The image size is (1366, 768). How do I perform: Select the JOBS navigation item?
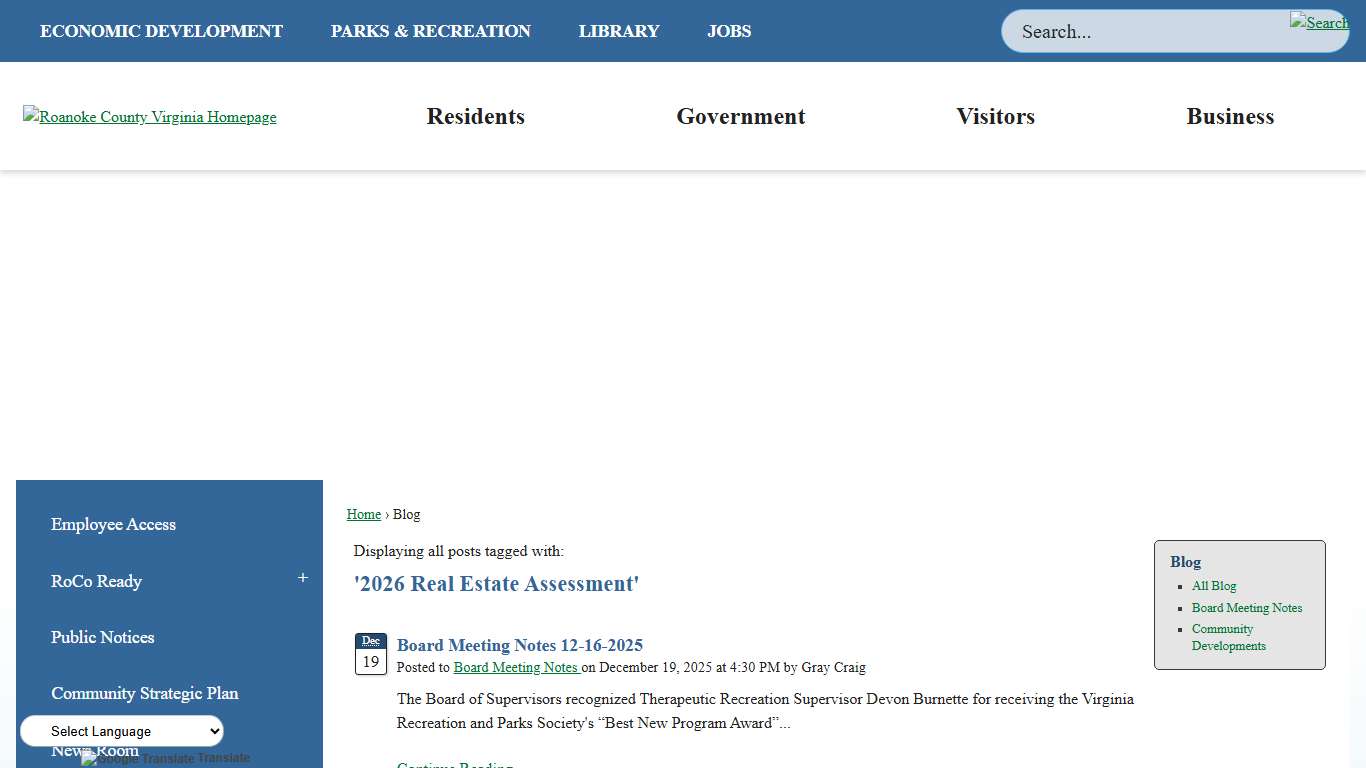point(729,31)
